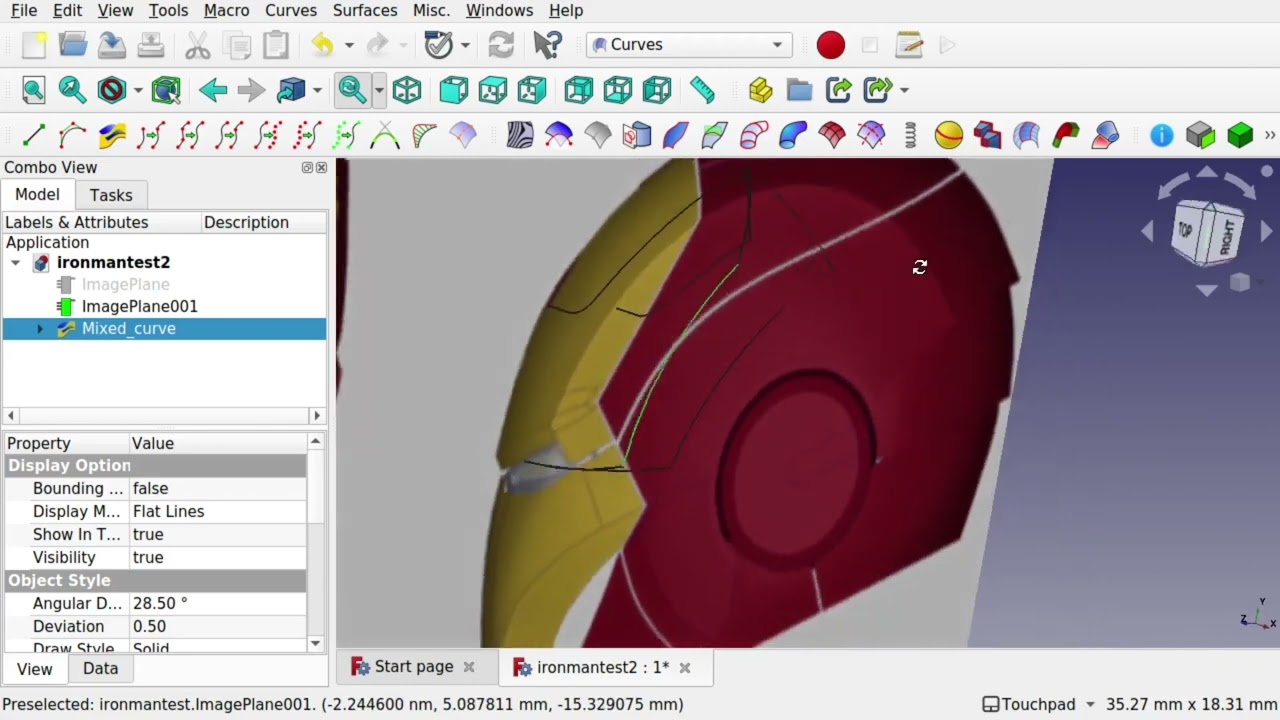Screen dimensions: 1280x720
Task: Click the Open file folder icon
Action: pyautogui.click(x=73, y=45)
